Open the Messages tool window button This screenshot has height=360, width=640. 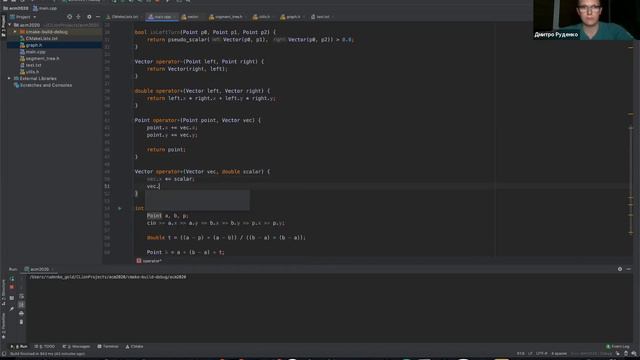(76, 347)
